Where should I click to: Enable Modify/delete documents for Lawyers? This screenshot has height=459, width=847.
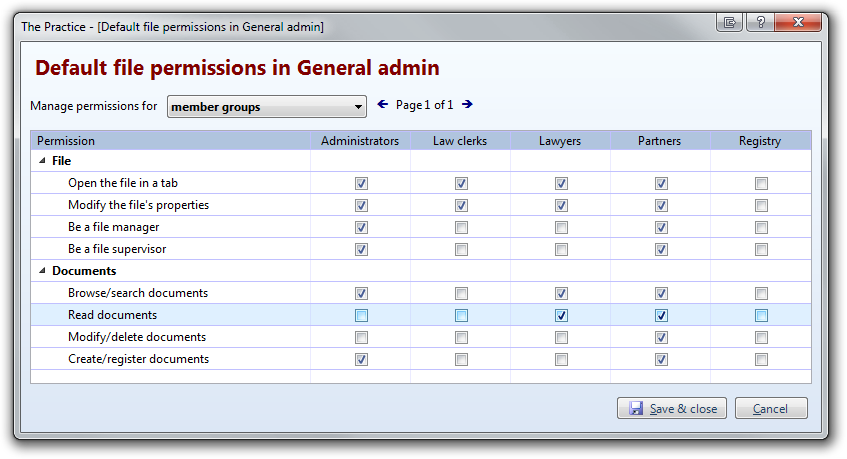pyautogui.click(x=561, y=338)
